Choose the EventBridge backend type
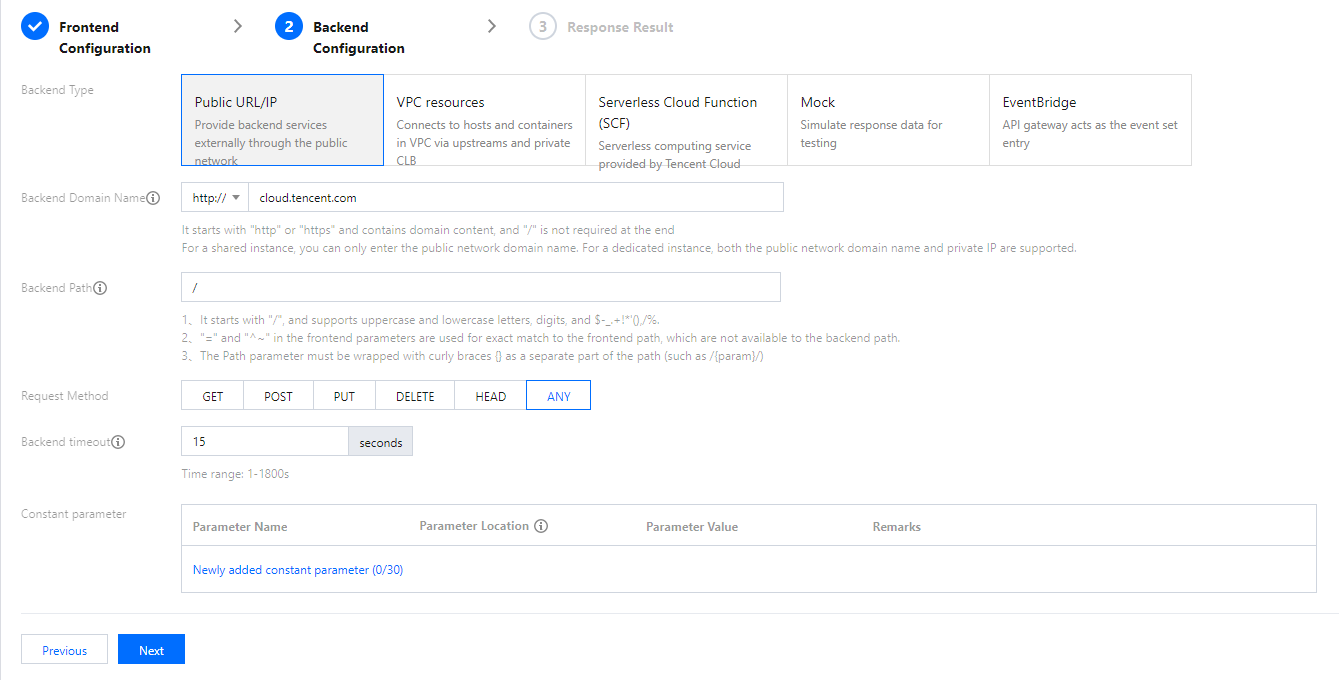 [1090, 120]
